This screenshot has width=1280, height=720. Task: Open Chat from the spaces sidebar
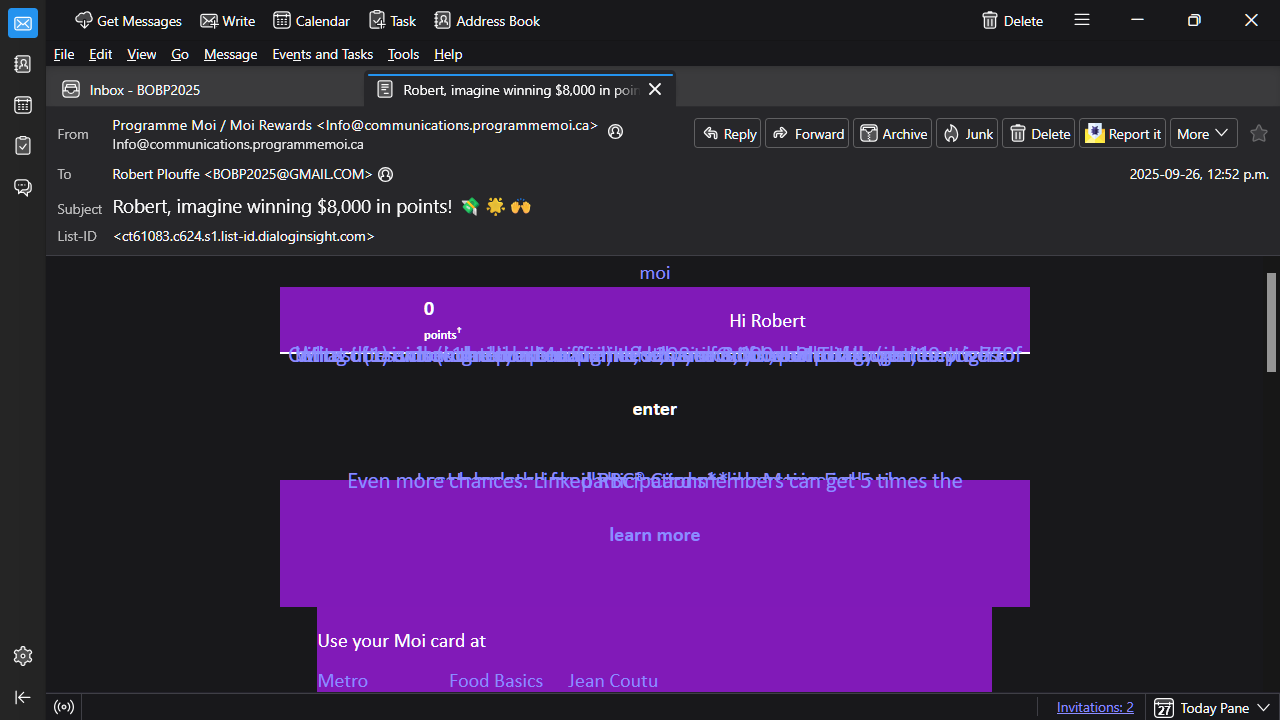[x=23, y=187]
